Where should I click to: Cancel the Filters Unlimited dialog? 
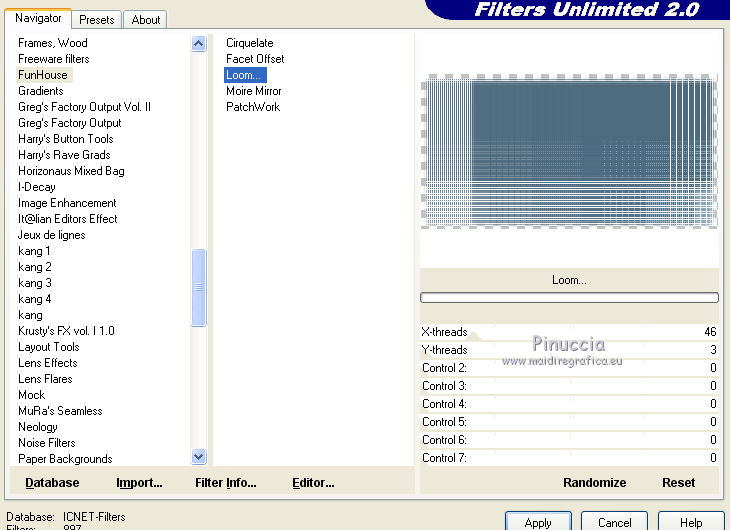[615, 522]
